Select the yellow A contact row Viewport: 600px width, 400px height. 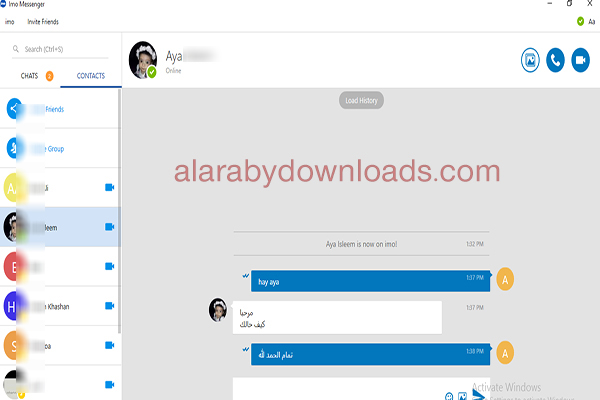point(59,188)
